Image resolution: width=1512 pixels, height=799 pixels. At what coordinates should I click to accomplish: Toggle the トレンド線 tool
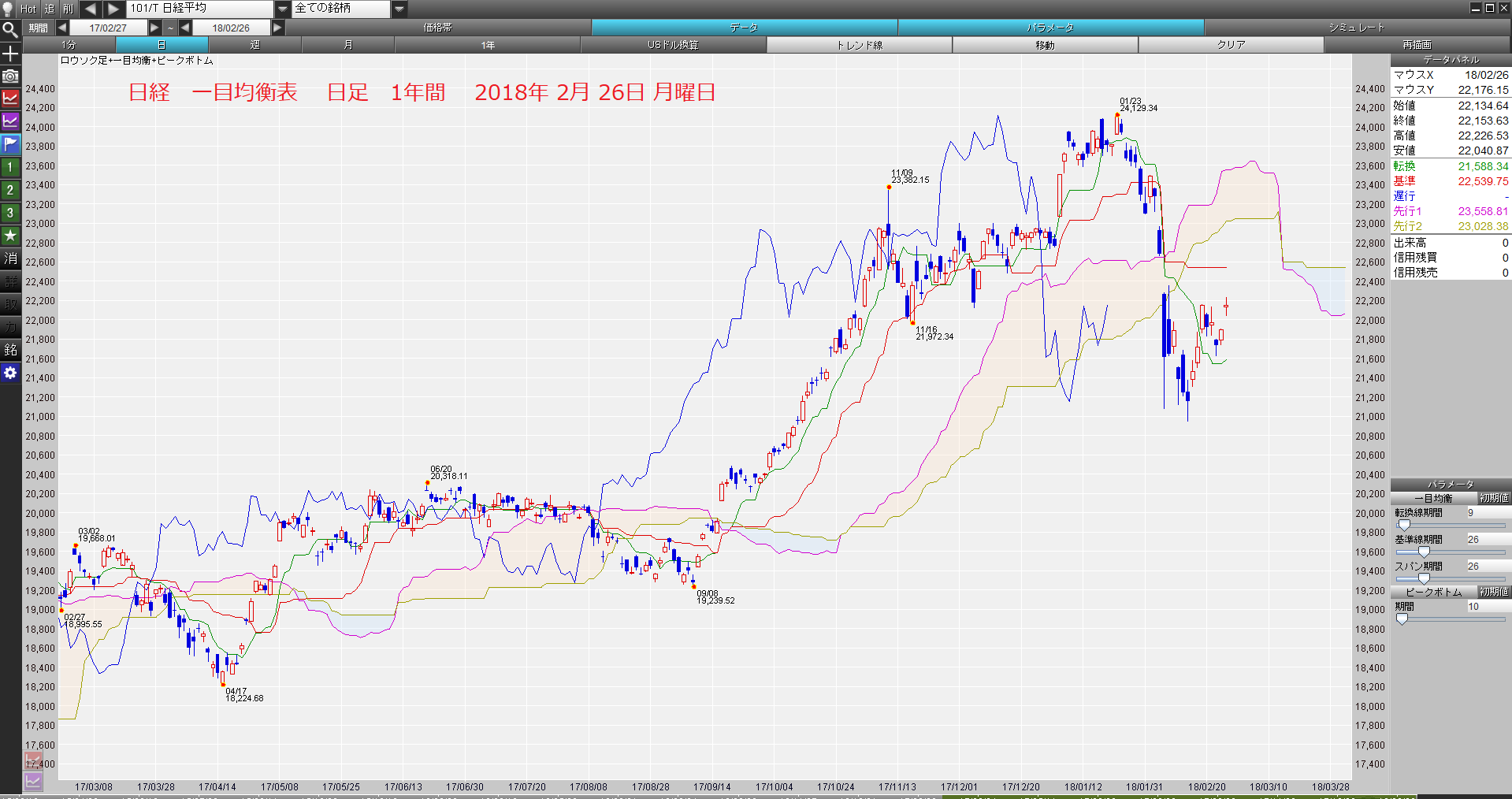pos(860,45)
